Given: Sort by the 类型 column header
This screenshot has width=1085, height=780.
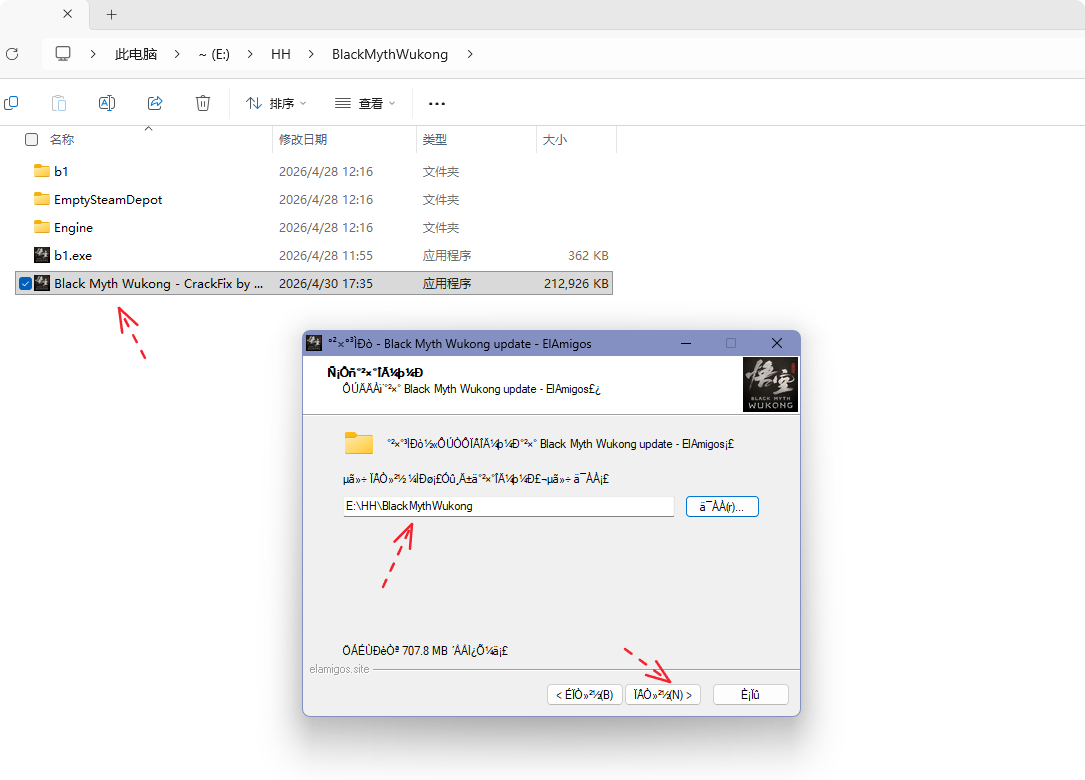Looking at the screenshot, I should point(435,140).
